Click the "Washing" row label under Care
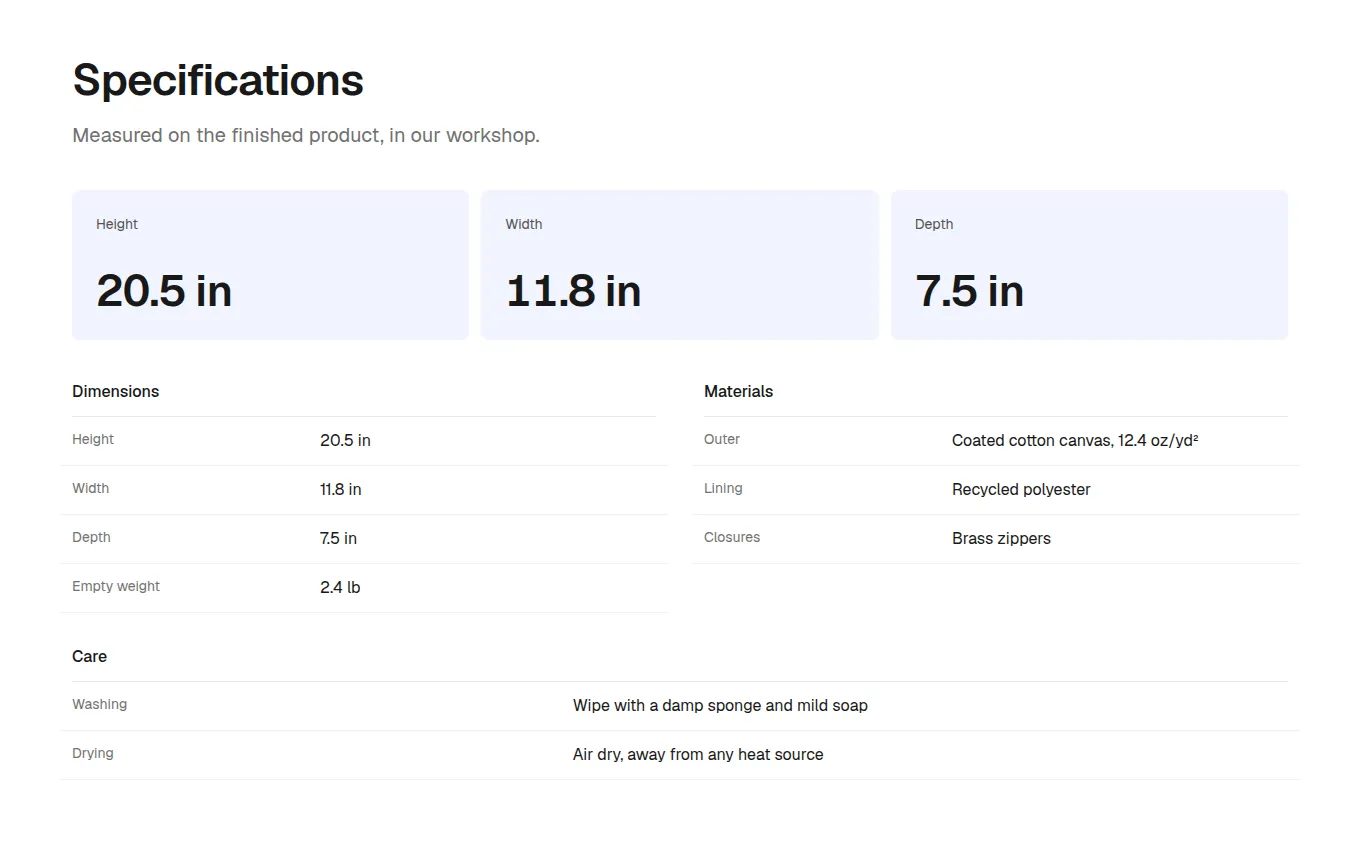 (x=99, y=704)
